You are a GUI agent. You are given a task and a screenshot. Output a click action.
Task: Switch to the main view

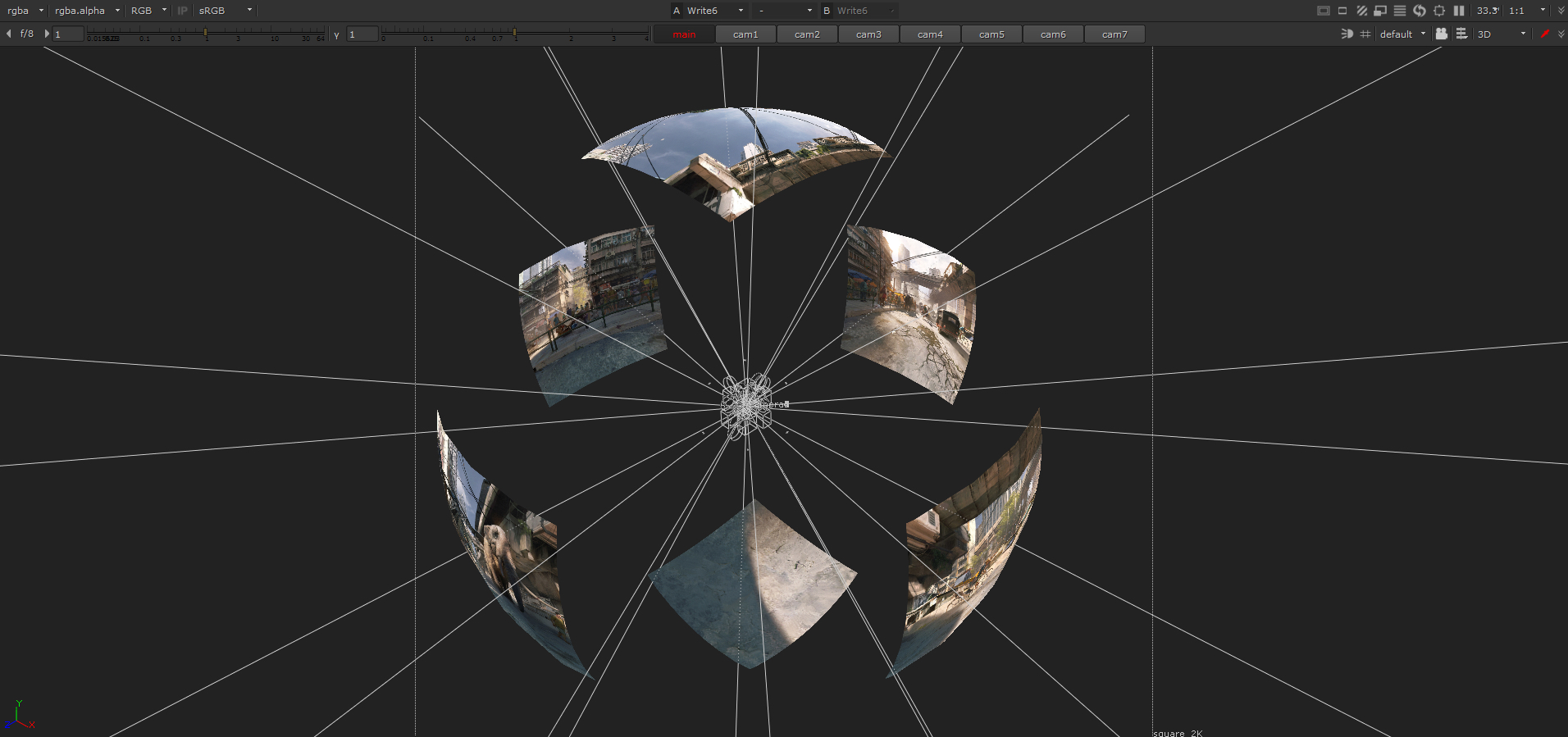pyautogui.click(x=684, y=34)
